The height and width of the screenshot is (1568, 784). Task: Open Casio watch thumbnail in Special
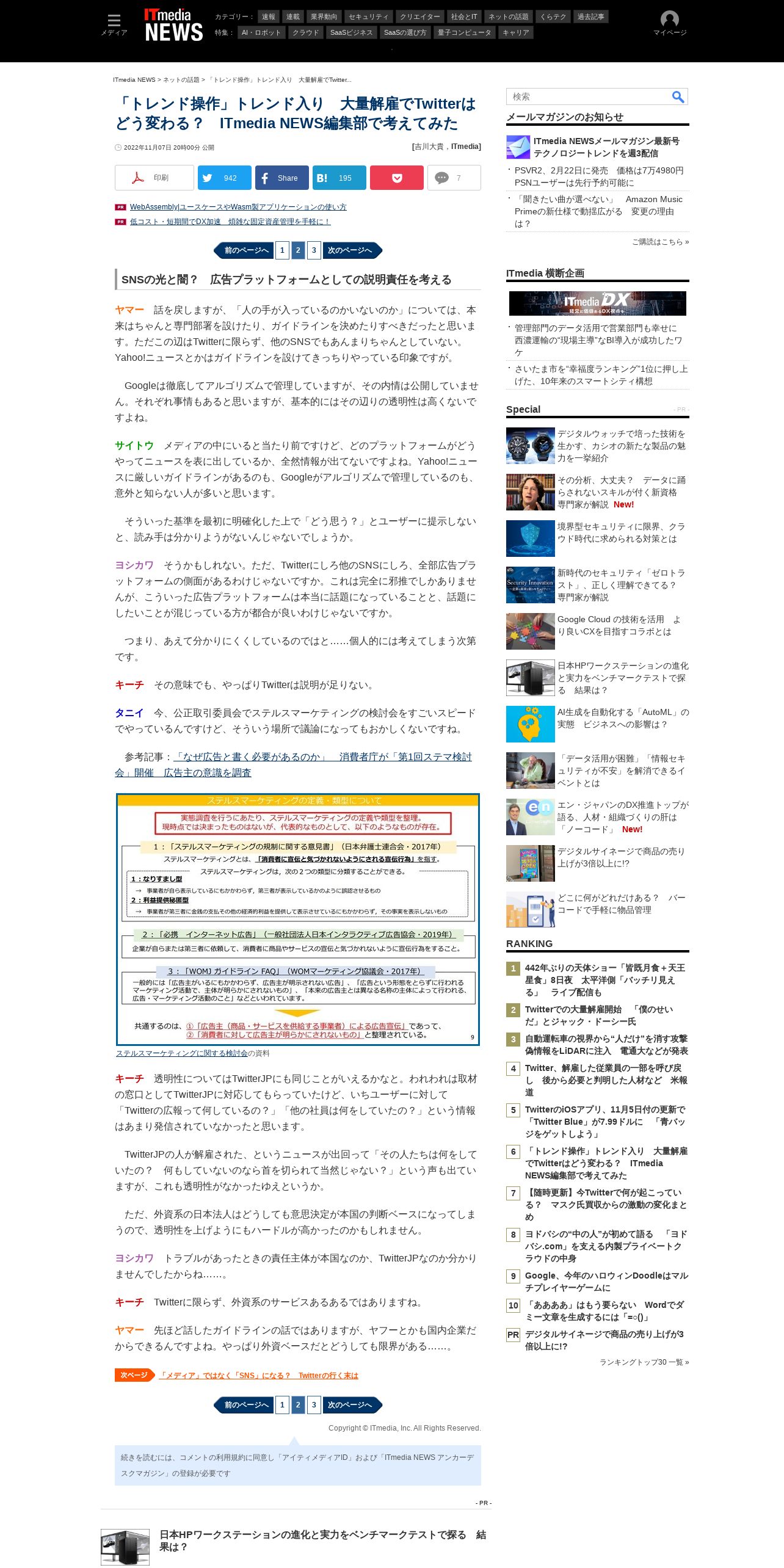[531, 446]
